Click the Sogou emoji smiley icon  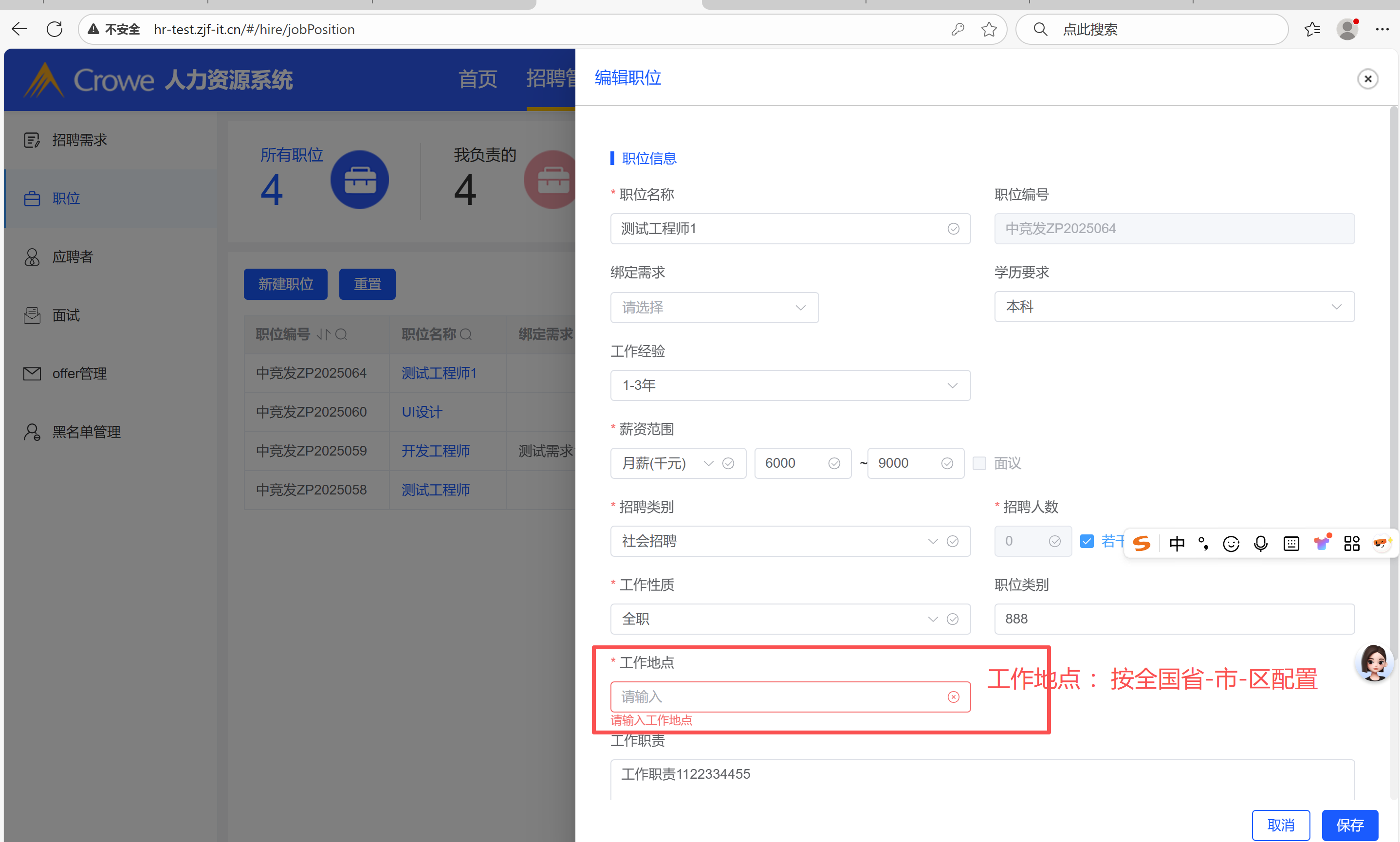point(1230,544)
